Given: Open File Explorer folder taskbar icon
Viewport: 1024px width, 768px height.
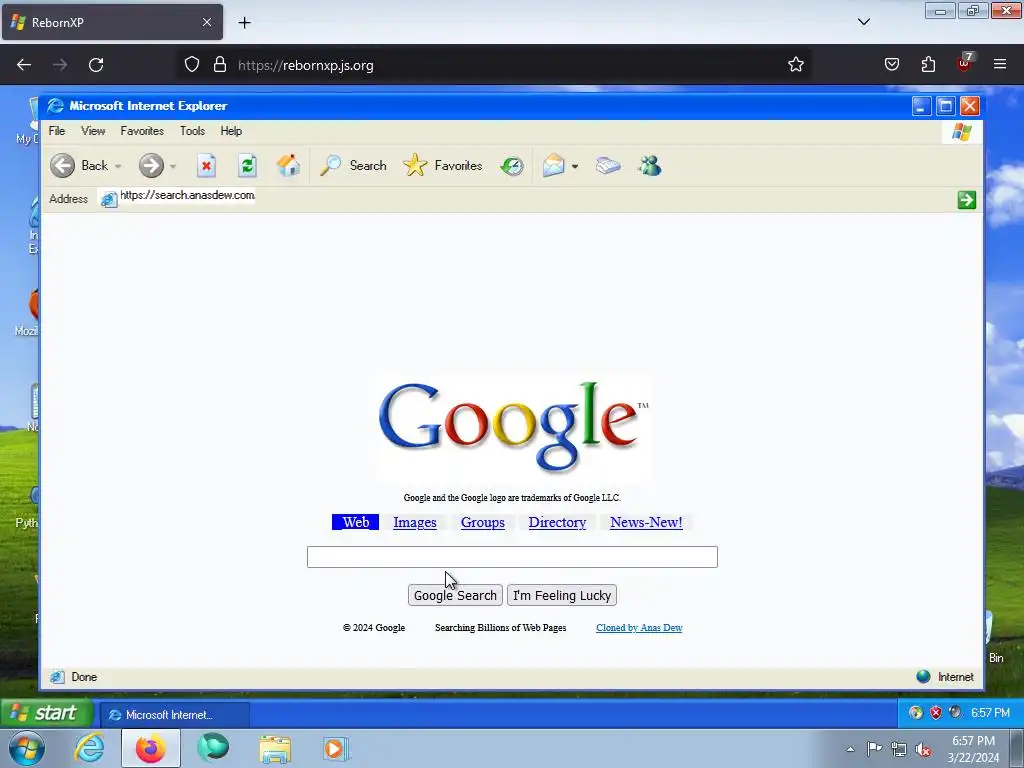Looking at the screenshot, I should (x=275, y=749).
